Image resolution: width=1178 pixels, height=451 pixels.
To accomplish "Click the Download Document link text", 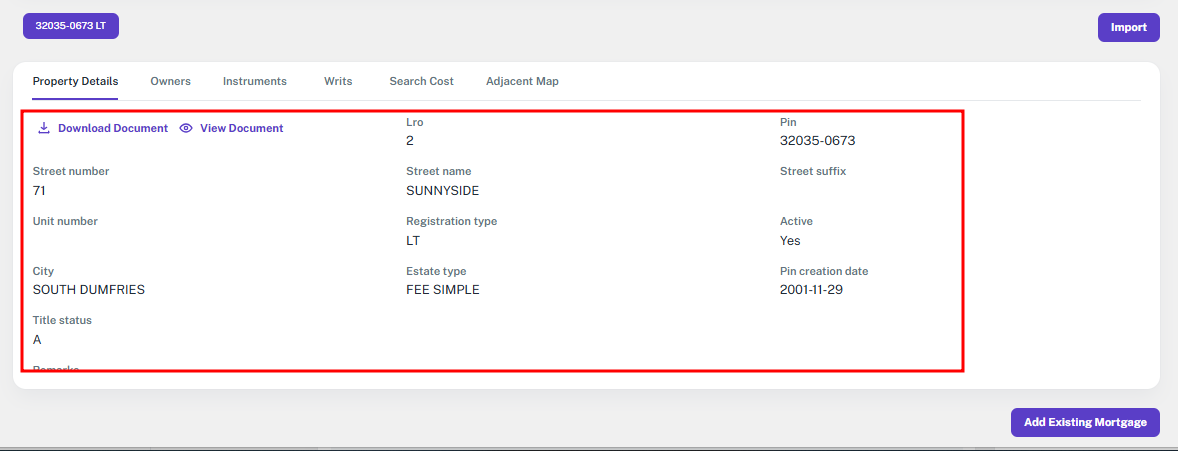I will click(113, 129).
